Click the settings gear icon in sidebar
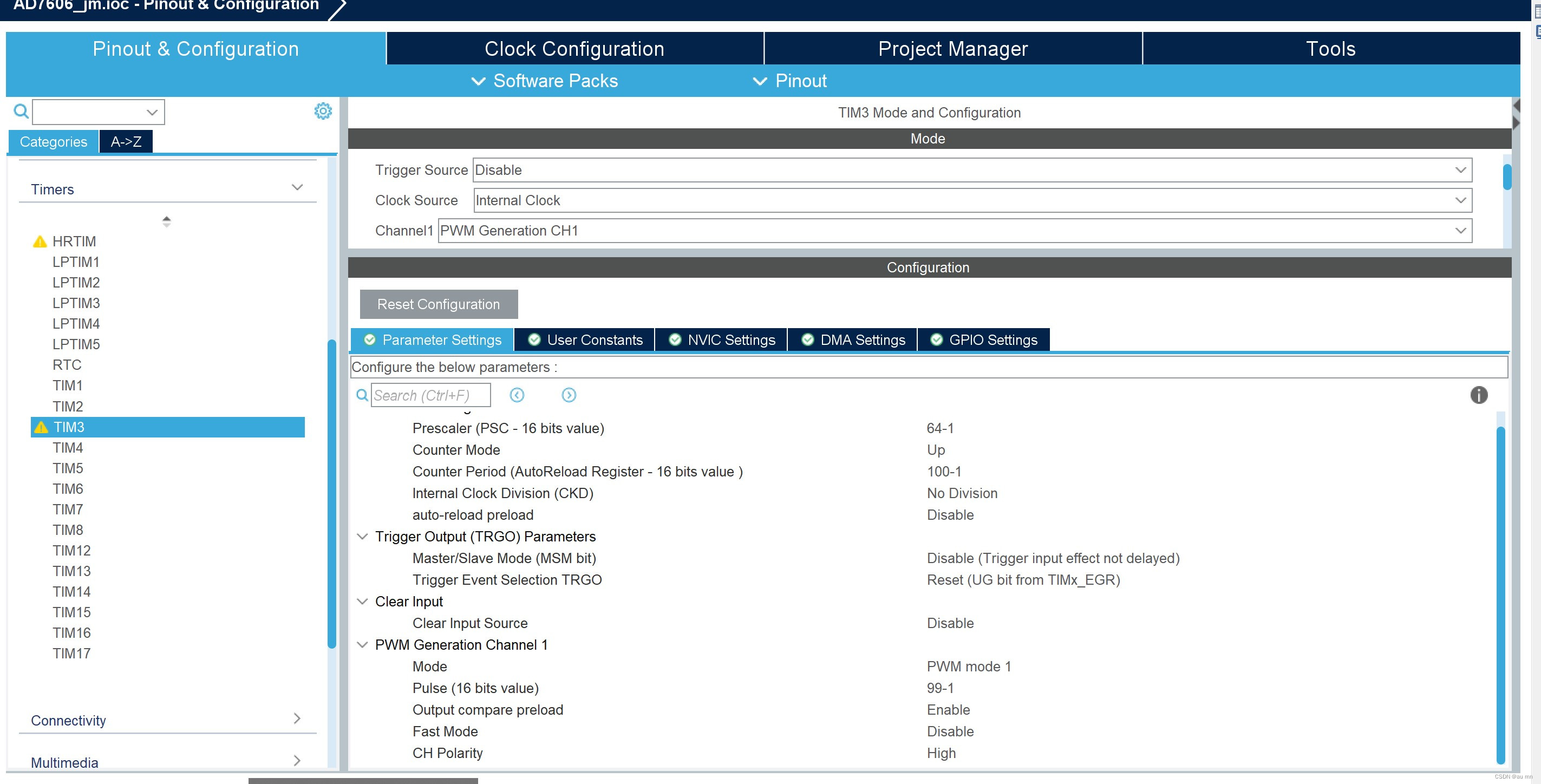Viewport: 1541px width, 784px height. coord(323,110)
